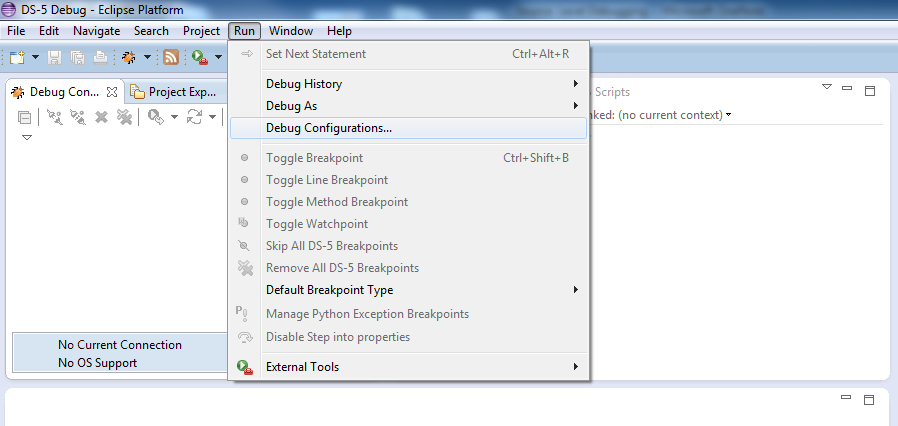
Task: Click Collapse All in Debug Control
Action: [x=25, y=117]
